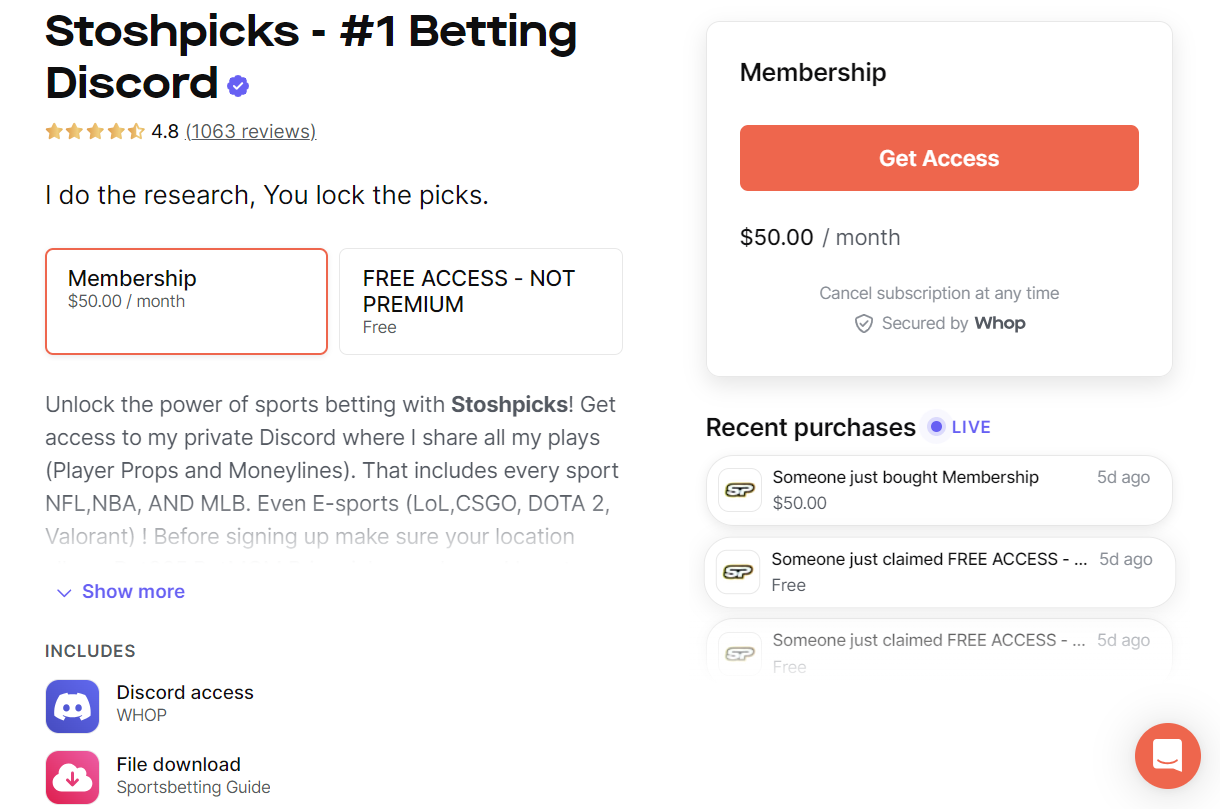Click the SP logo on the Membership purchase entry
The image size is (1220, 809).
[738, 490]
